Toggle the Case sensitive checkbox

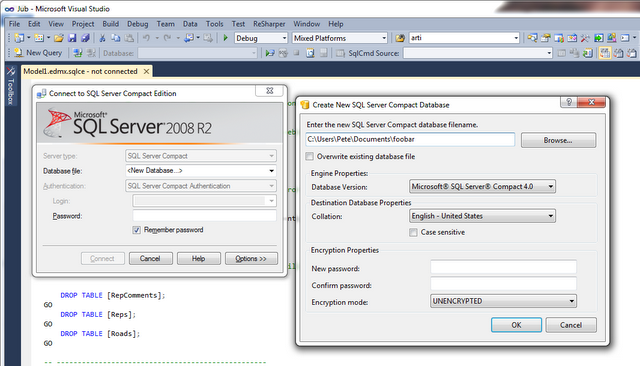pyautogui.click(x=413, y=232)
